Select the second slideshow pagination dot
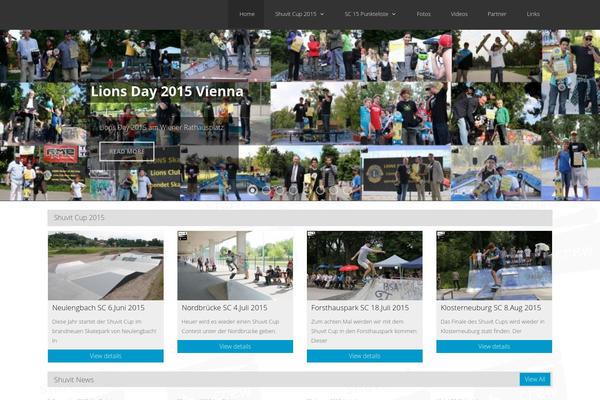 [265, 189]
